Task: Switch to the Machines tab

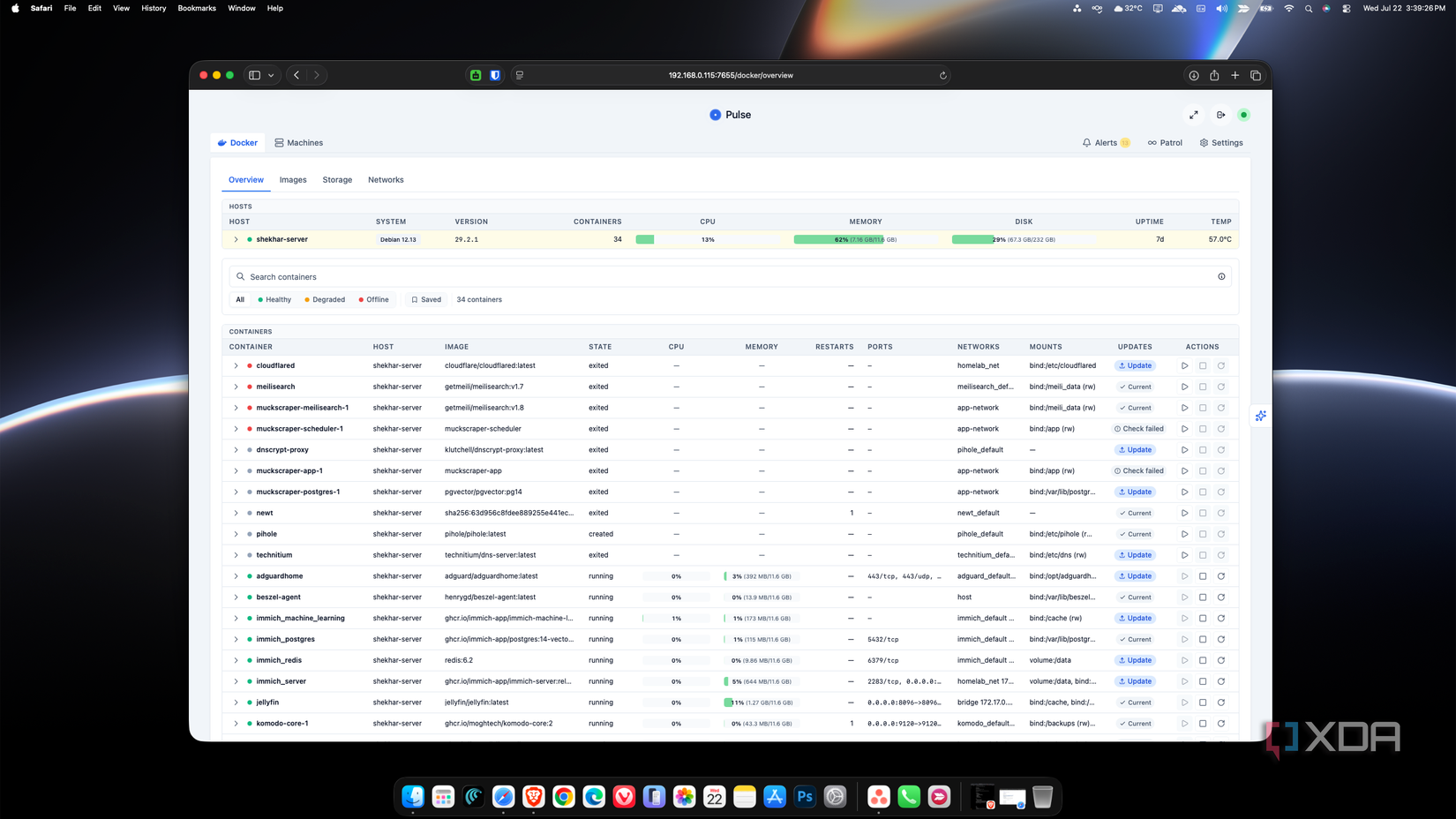Action: click(298, 143)
